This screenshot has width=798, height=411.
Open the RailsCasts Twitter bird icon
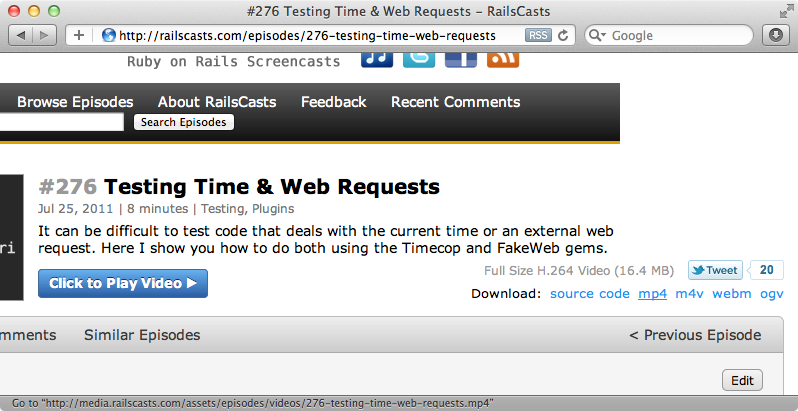[419, 58]
